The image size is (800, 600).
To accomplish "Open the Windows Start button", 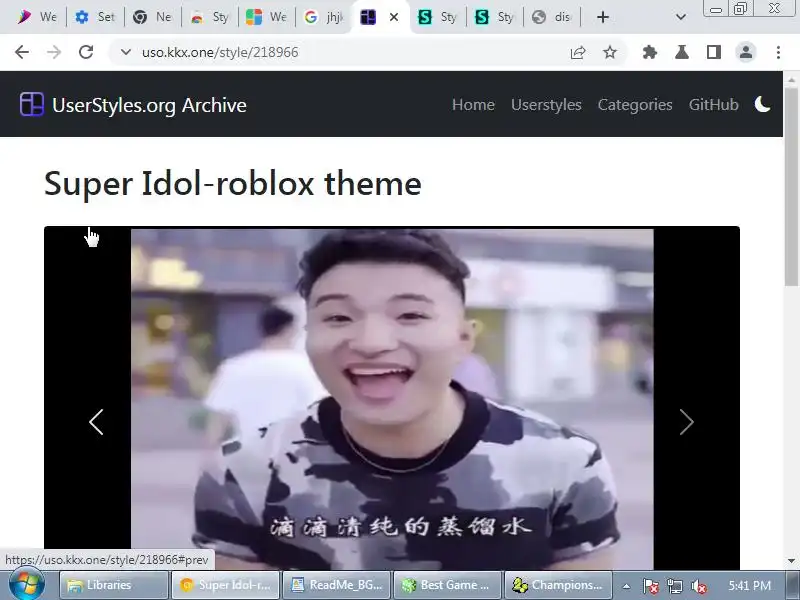I will [26, 584].
